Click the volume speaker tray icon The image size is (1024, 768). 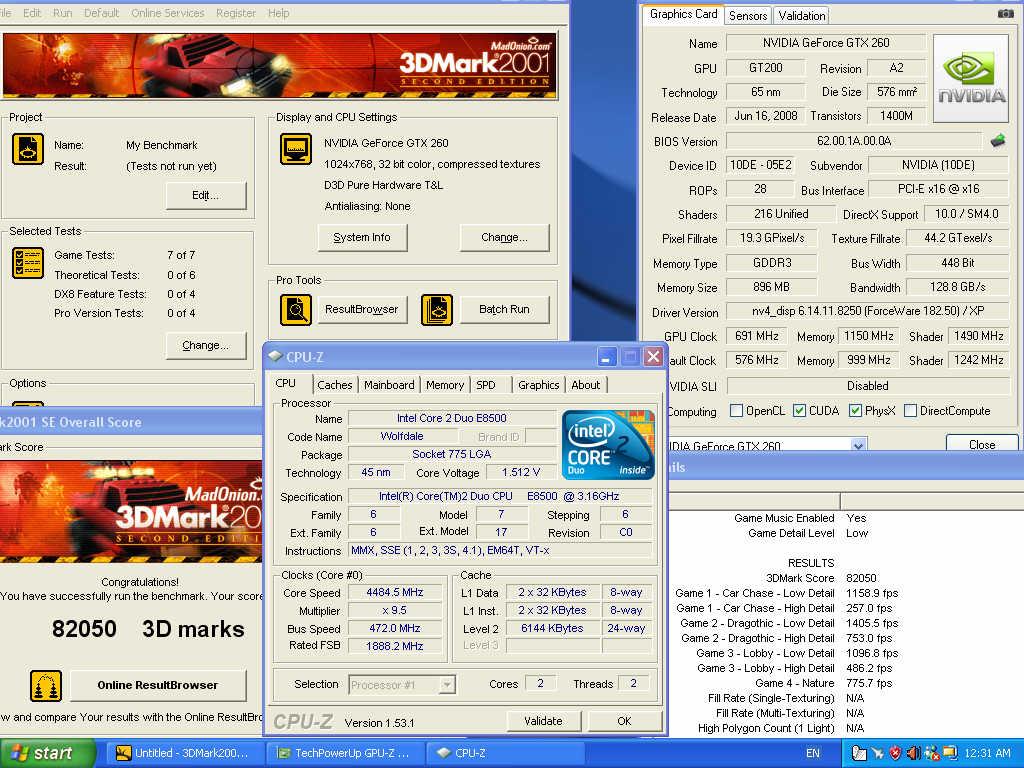coord(914,753)
